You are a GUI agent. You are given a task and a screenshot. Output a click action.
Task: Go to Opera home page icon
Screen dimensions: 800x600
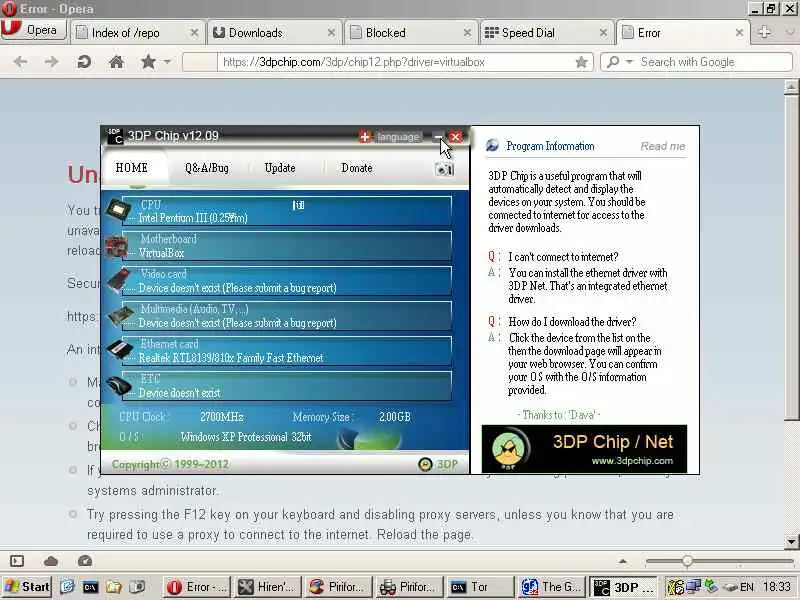point(116,62)
